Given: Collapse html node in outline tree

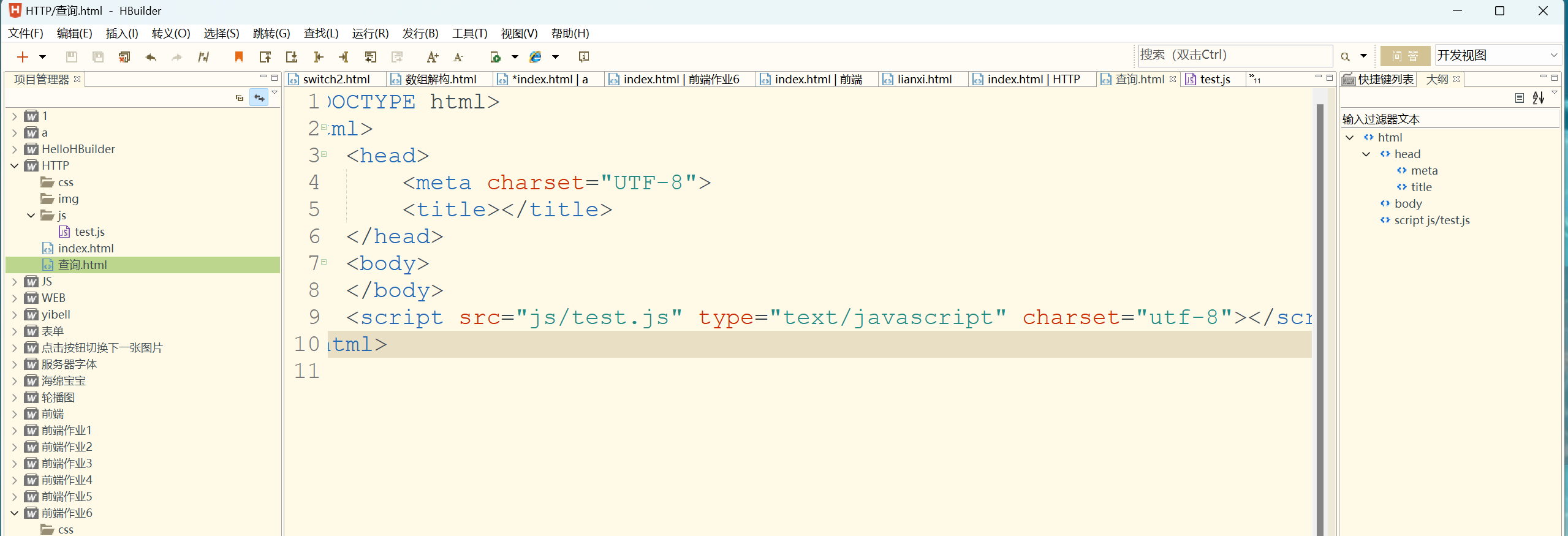Looking at the screenshot, I should [1349, 137].
